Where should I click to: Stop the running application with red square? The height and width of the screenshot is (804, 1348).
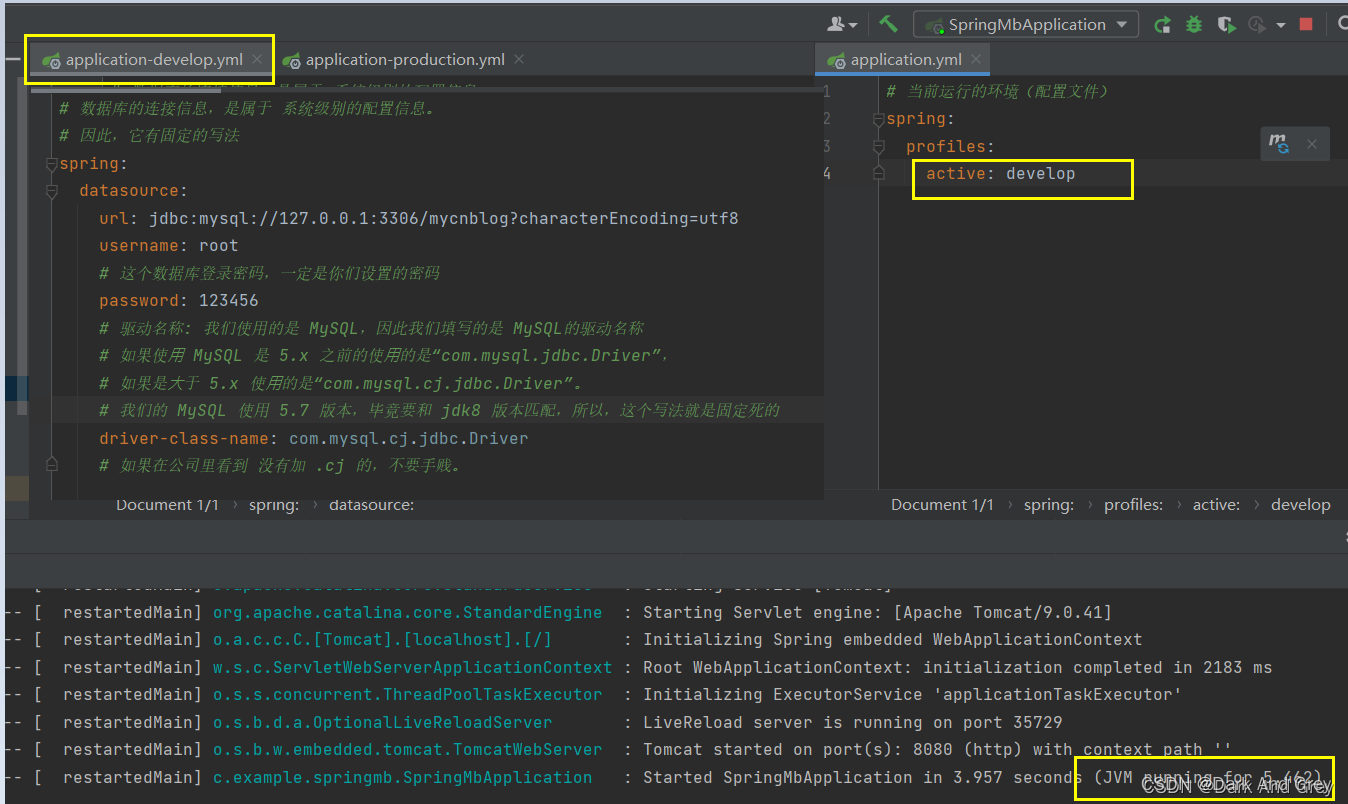click(1306, 25)
